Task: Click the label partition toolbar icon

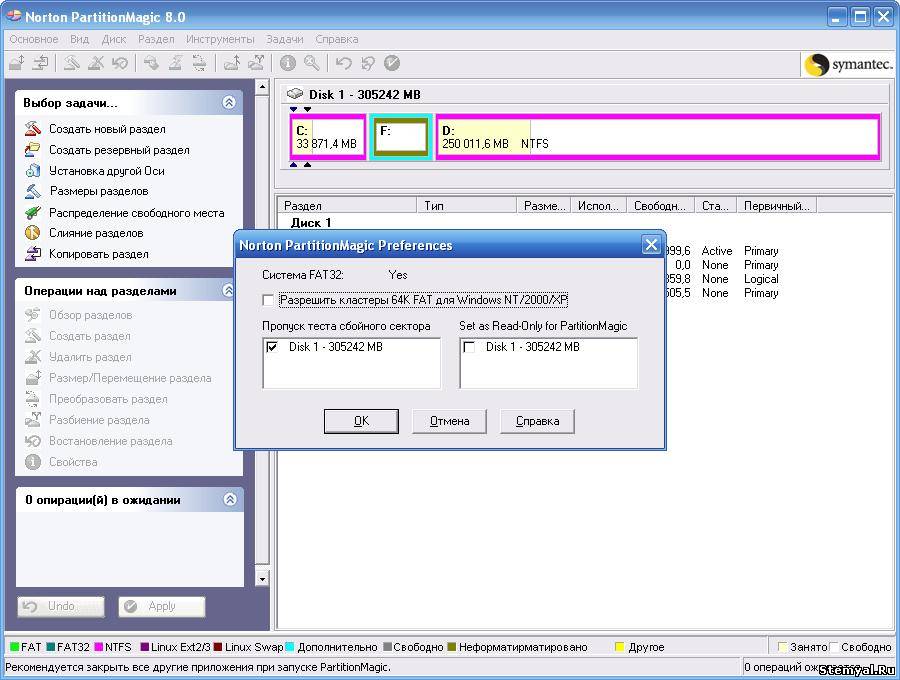Action: (151, 63)
